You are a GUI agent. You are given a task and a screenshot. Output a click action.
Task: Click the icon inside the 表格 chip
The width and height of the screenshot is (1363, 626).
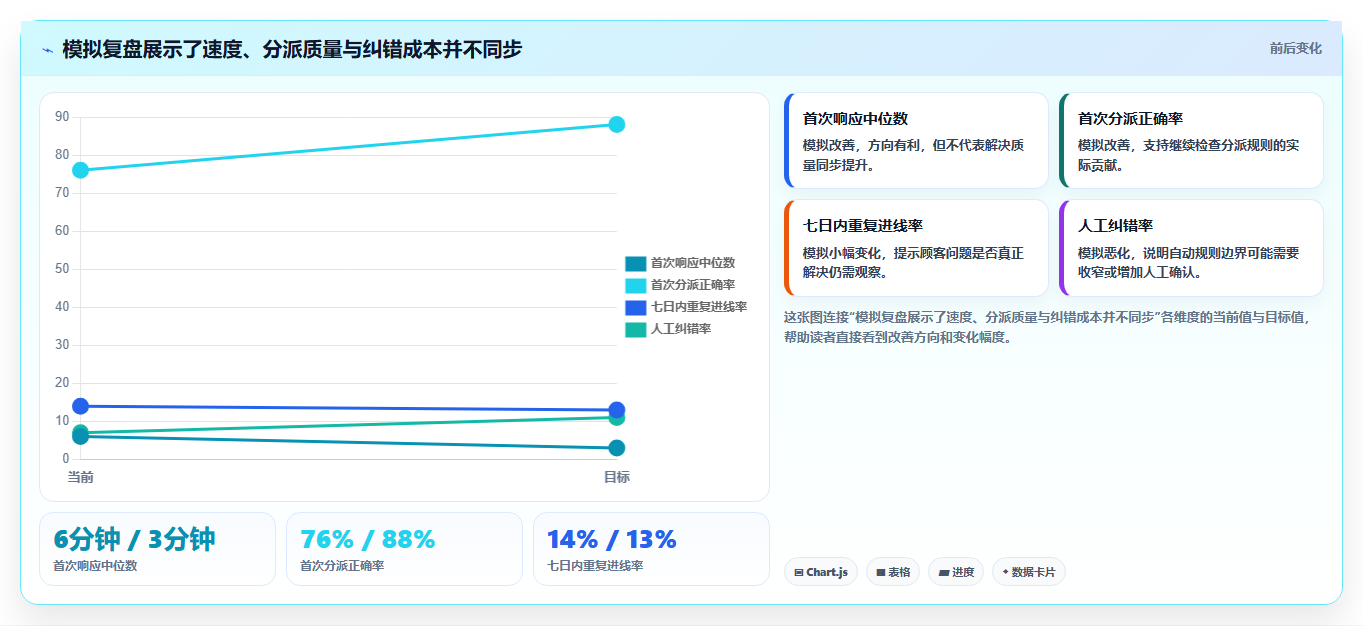pos(881,573)
